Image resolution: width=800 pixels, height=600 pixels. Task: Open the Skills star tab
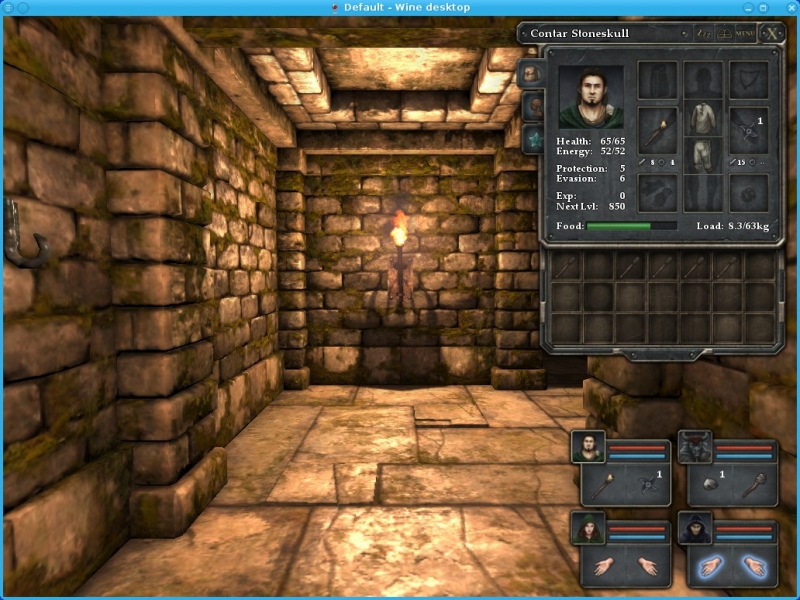[532, 138]
